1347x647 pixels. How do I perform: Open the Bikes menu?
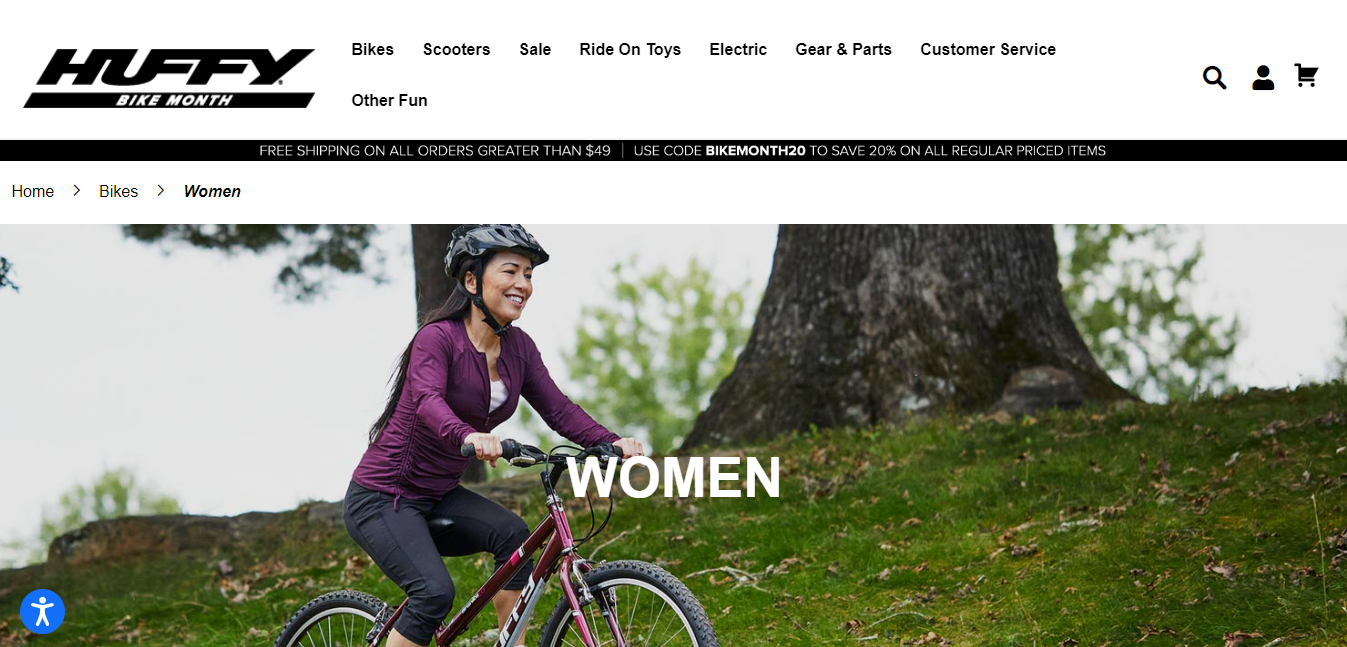pos(373,49)
